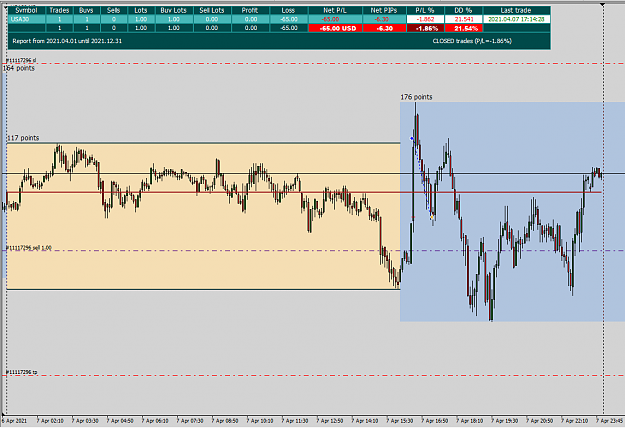
Task: Click the Last trade column header
Action: coord(516,10)
